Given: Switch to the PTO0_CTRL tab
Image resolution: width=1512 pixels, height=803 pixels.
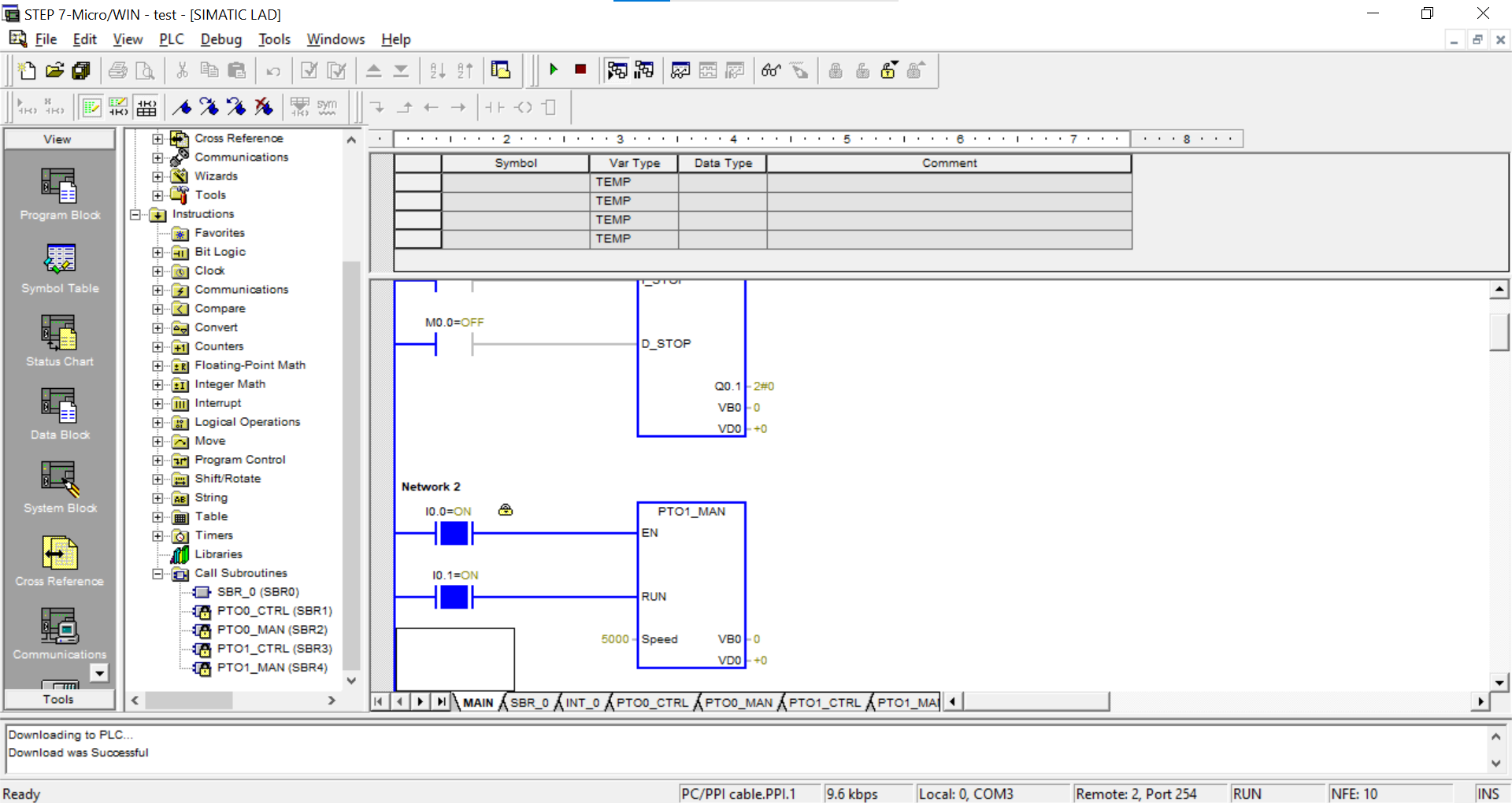Looking at the screenshot, I should pyautogui.click(x=651, y=702).
